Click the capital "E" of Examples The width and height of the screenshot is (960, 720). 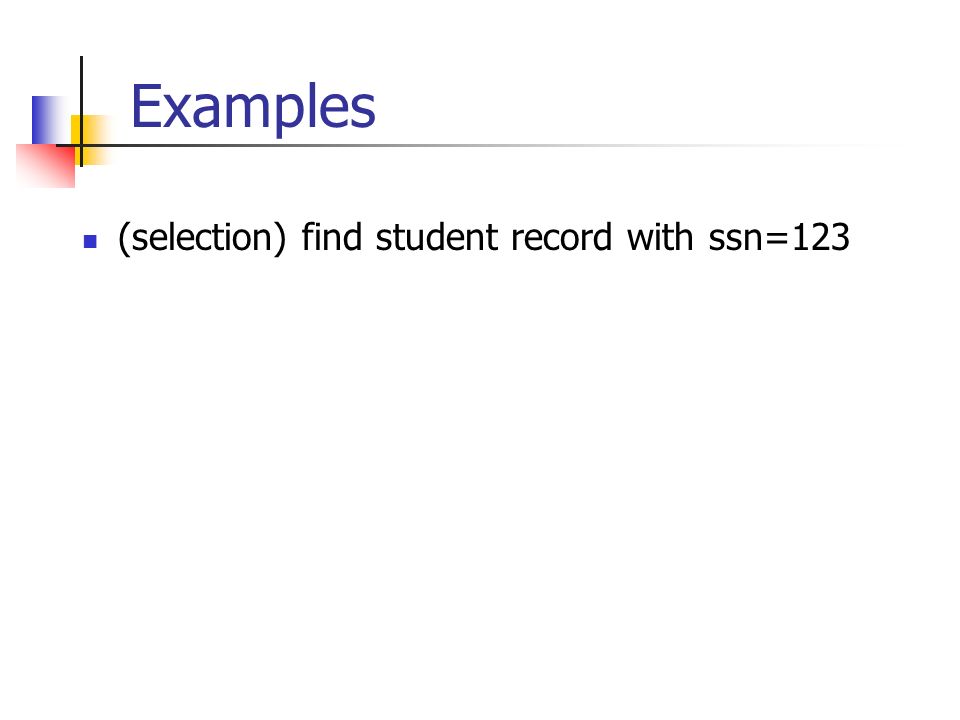tap(146, 107)
